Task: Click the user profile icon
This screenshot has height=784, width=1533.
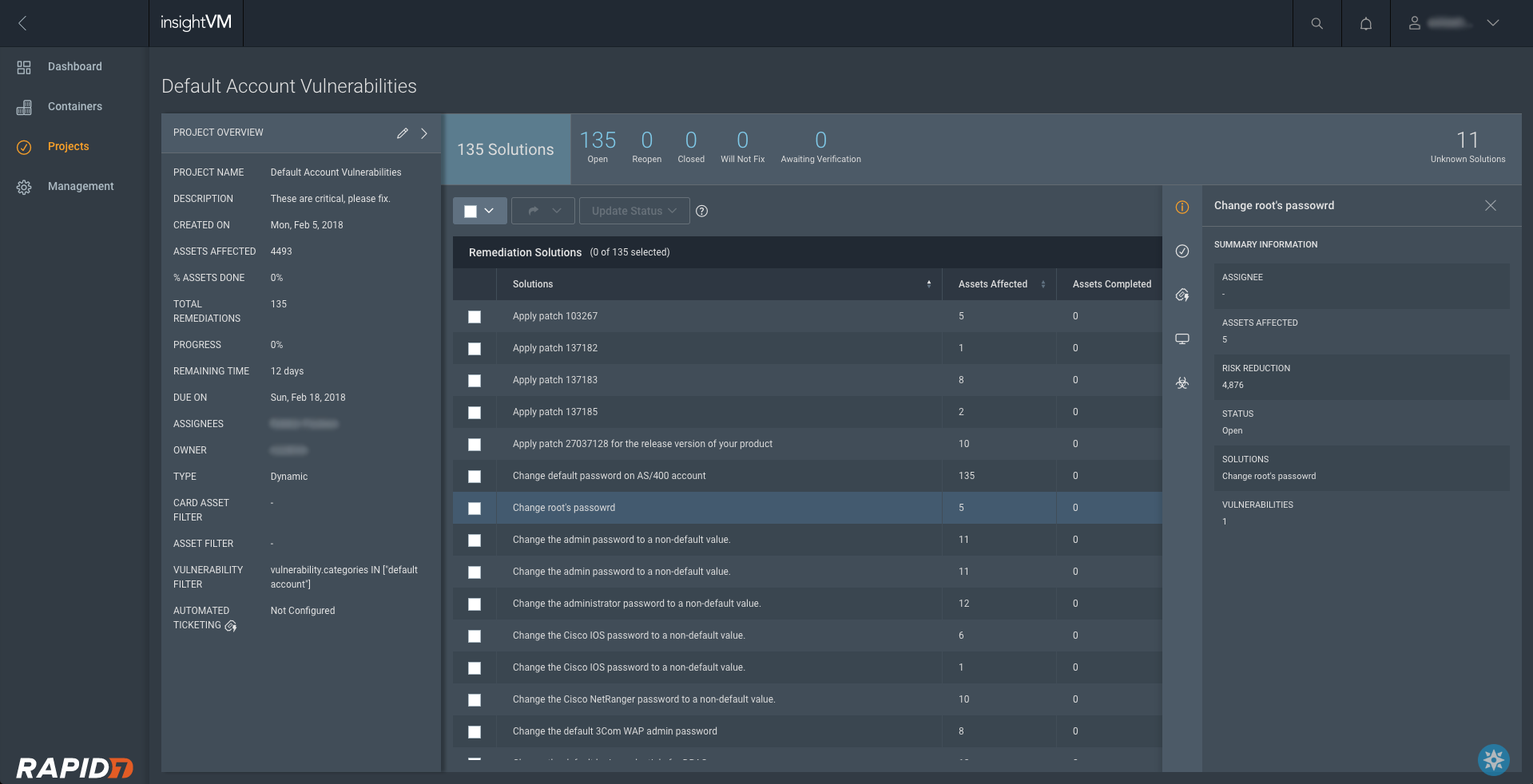Action: (x=1415, y=23)
